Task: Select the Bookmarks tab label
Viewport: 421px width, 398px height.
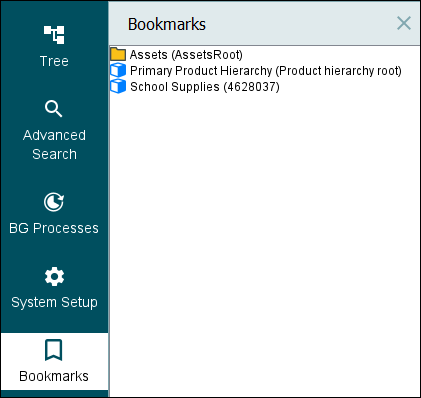Action: 54,376
